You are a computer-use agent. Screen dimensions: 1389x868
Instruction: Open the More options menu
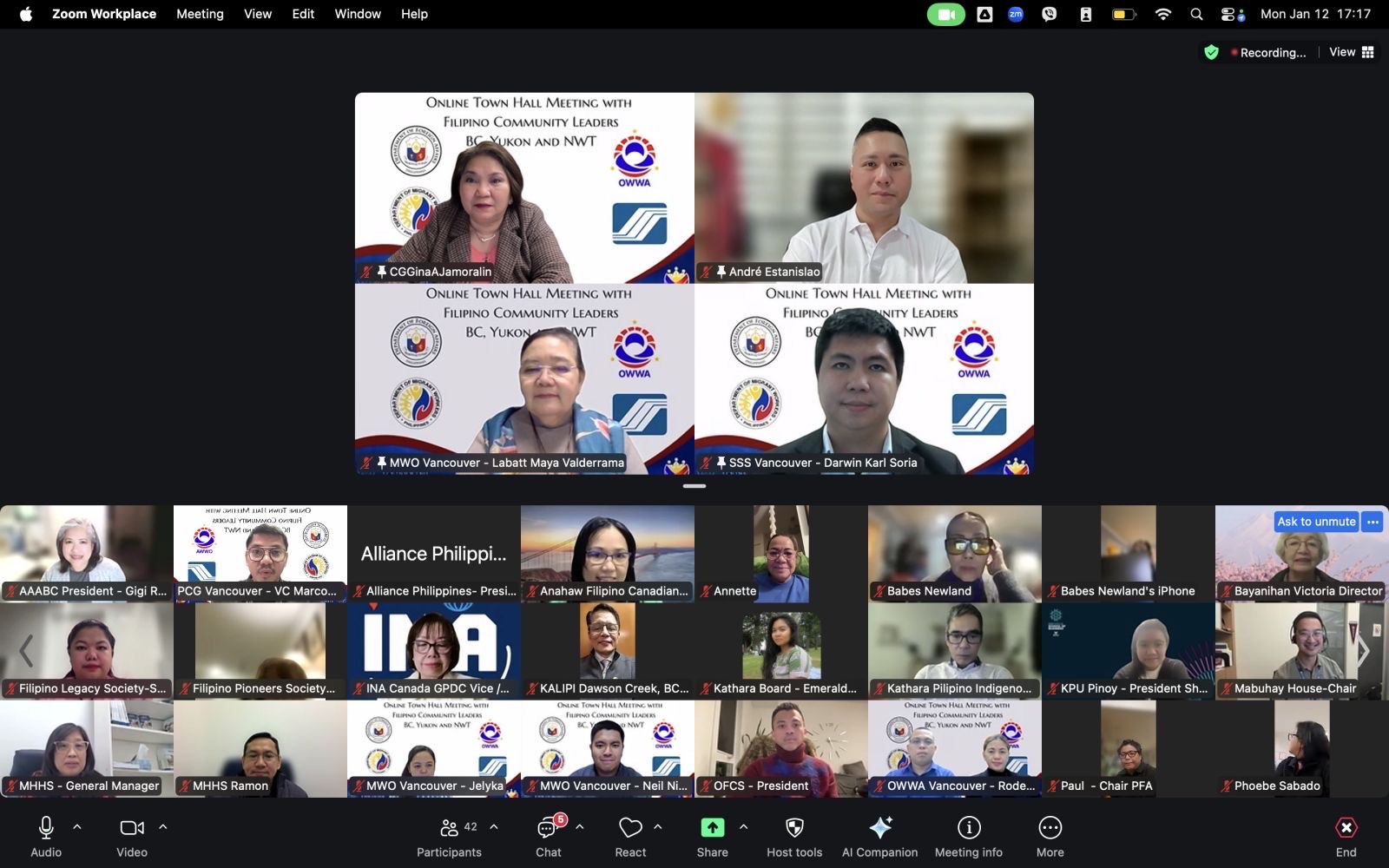point(1050,837)
